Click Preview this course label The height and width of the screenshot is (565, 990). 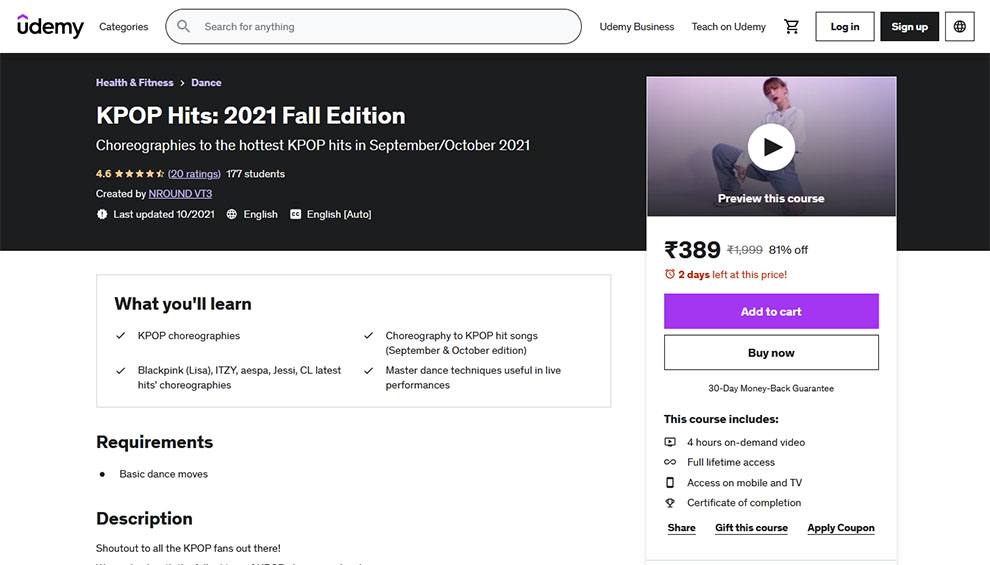tap(771, 198)
